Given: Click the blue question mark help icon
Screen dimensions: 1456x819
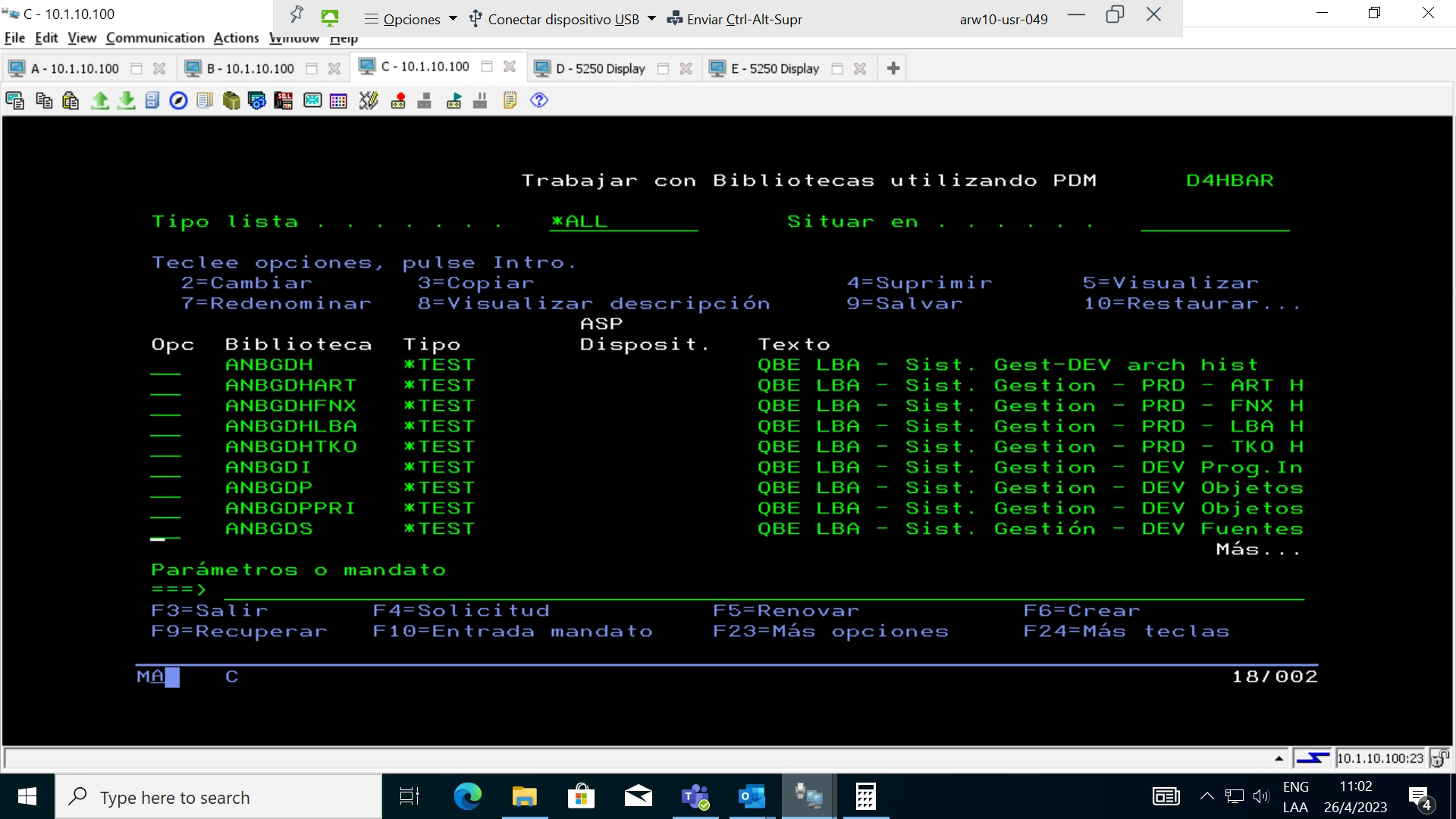Looking at the screenshot, I should 538,100.
